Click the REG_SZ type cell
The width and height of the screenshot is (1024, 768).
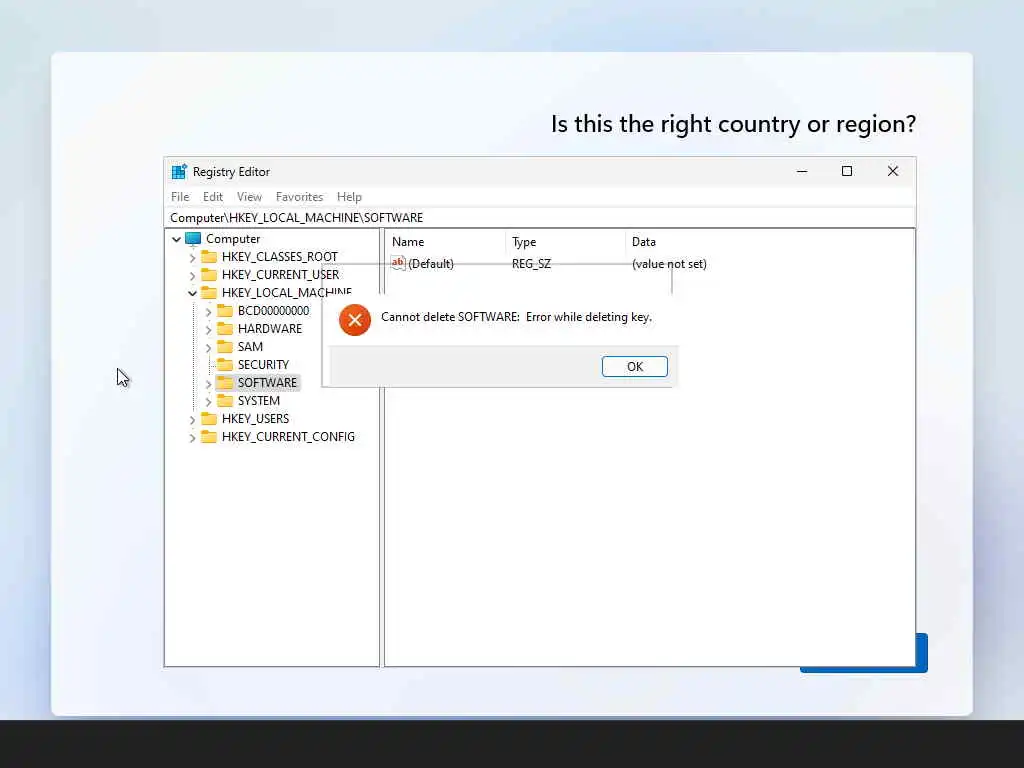pyautogui.click(x=531, y=264)
